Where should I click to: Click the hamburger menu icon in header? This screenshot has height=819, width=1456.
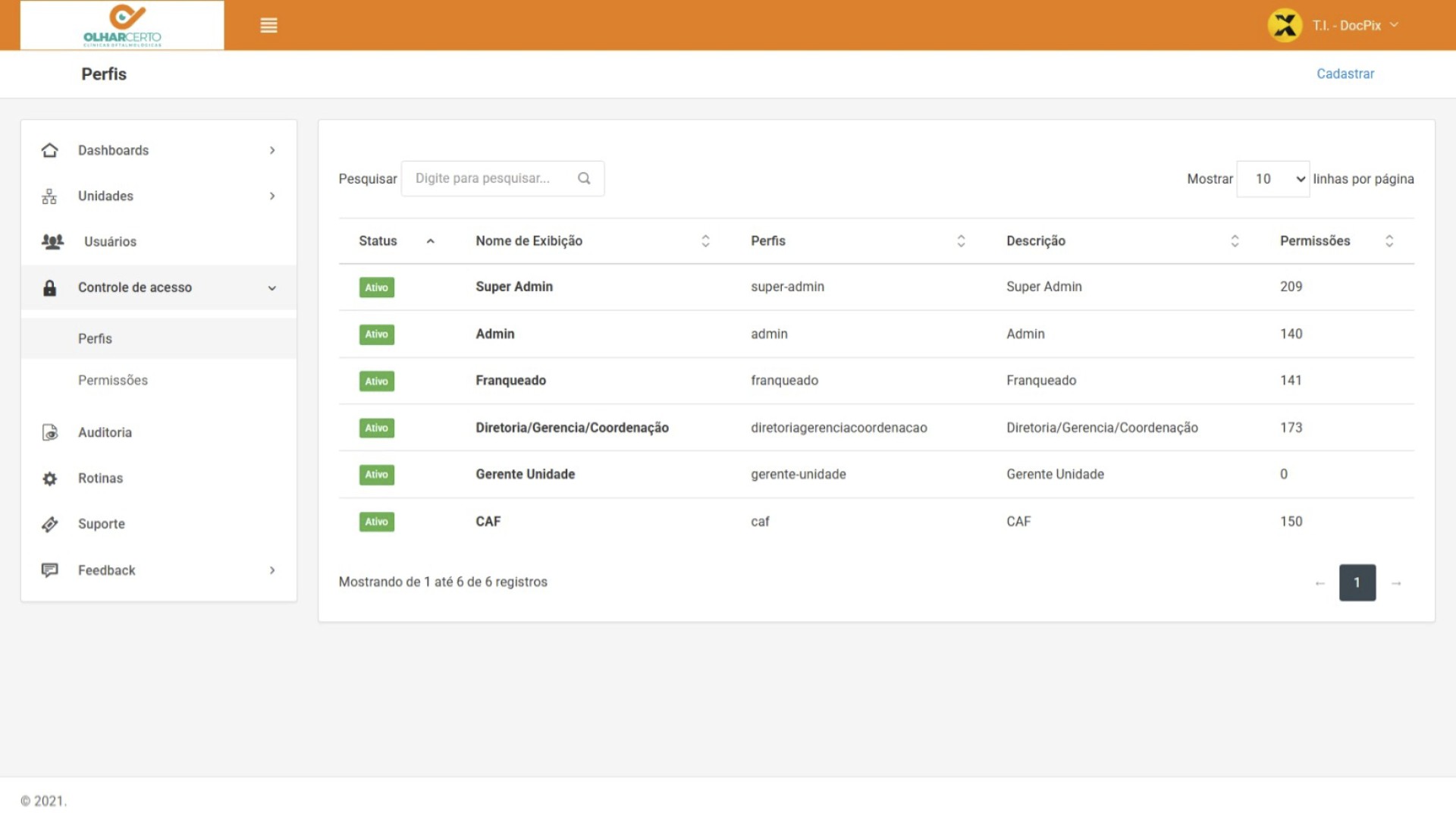(x=268, y=26)
